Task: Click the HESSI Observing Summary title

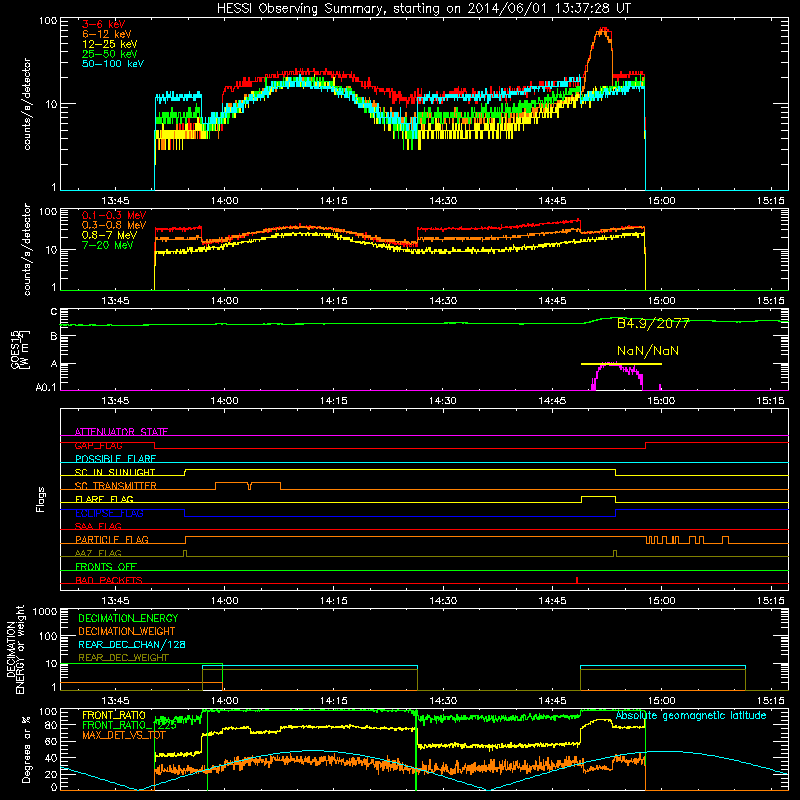Action: (423, 9)
